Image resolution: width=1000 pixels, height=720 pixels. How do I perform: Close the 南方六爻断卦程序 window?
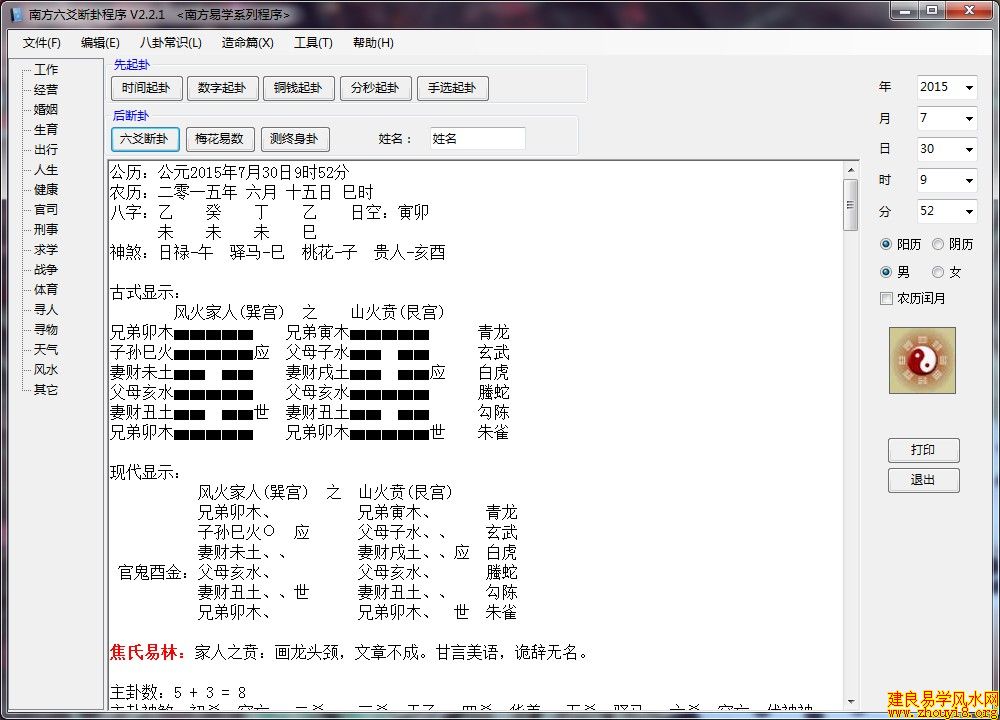pyautogui.click(x=969, y=11)
